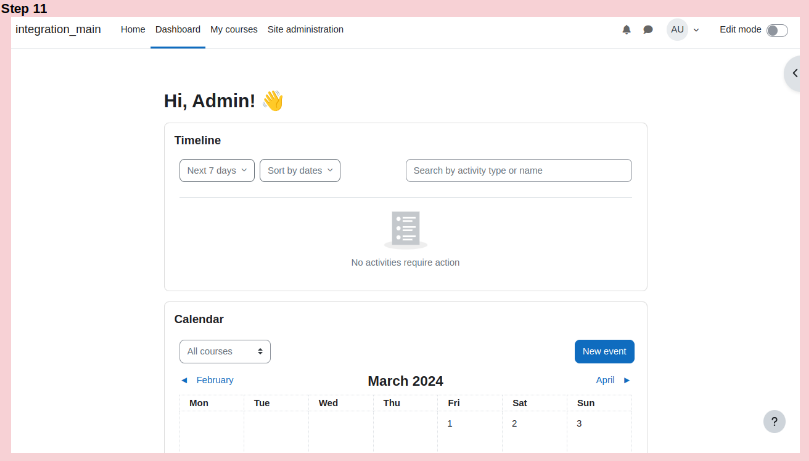Image resolution: width=809 pixels, height=461 pixels.
Task: Open the Next 7 days filter dropdown
Action: coord(217,171)
